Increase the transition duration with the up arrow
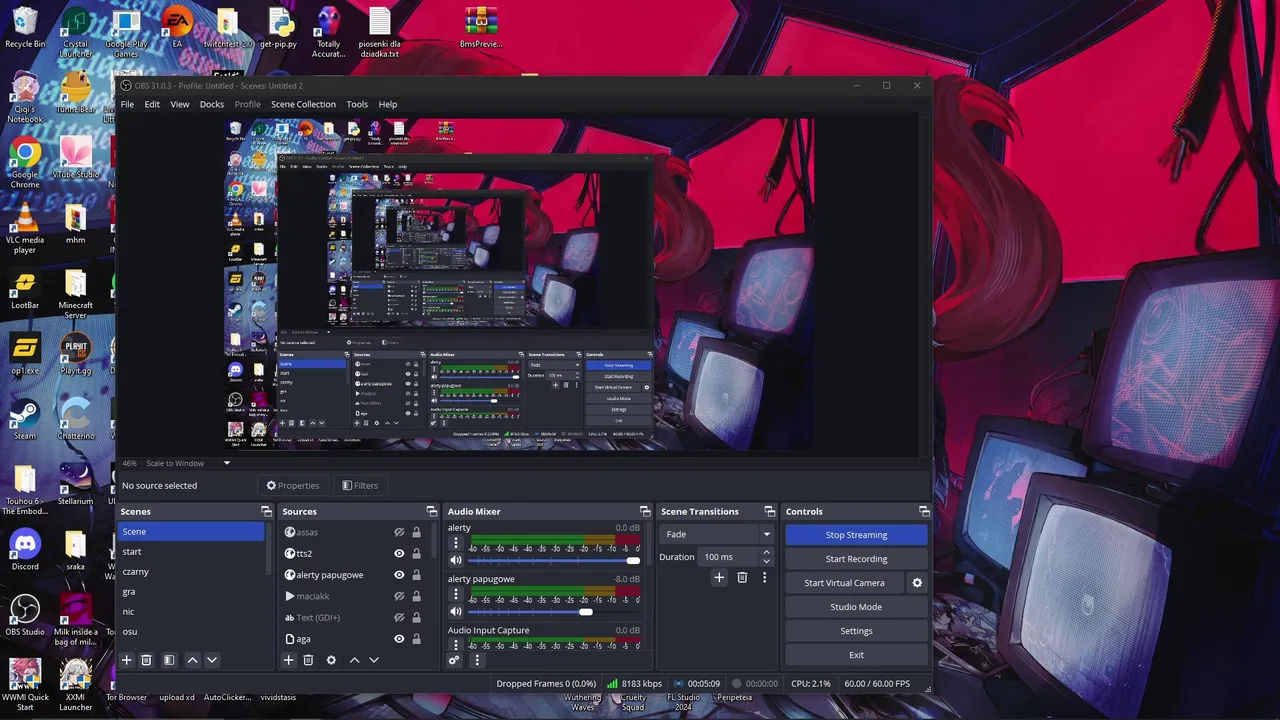 coord(766,552)
